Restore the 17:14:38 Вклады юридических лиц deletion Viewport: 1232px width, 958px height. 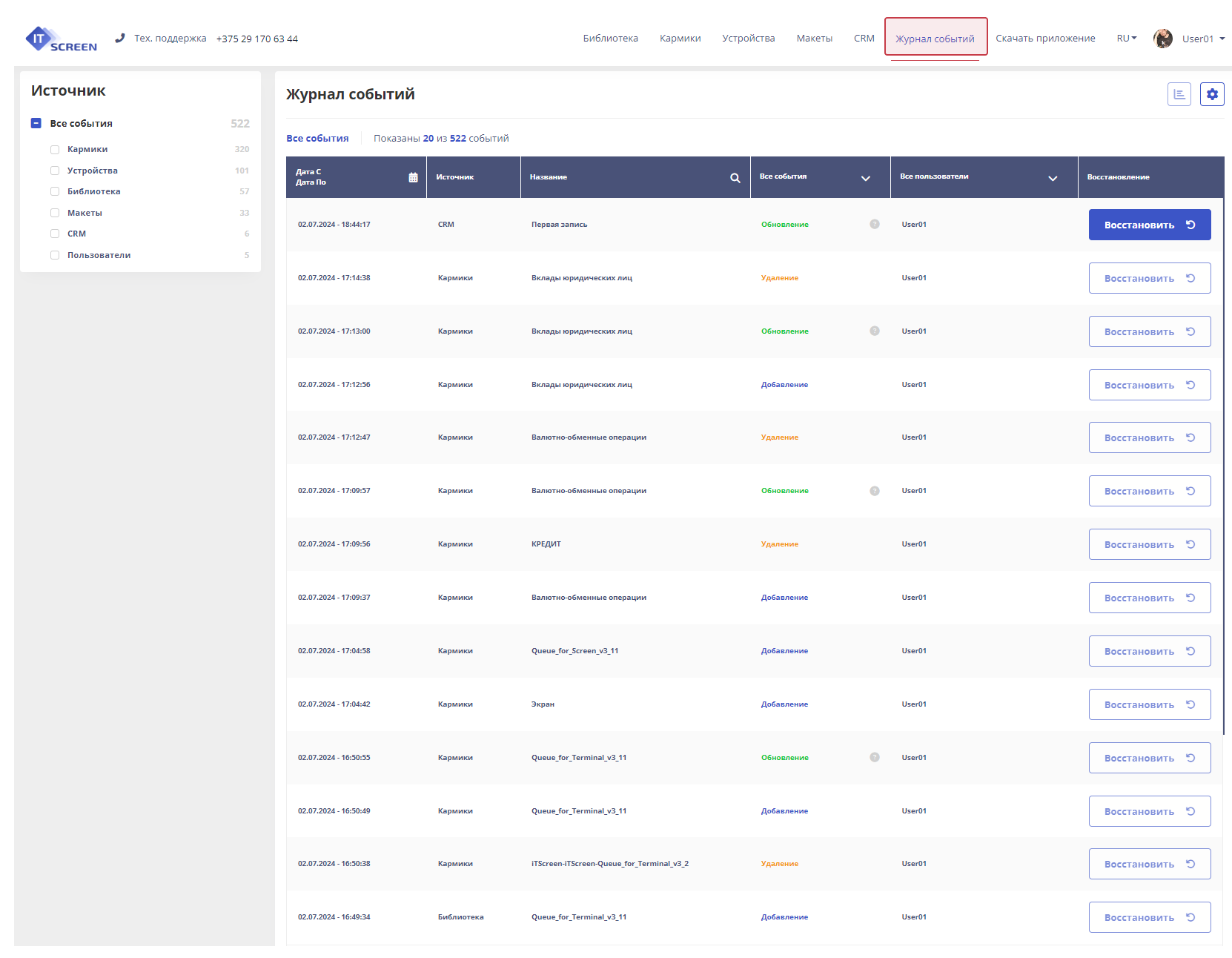point(1150,278)
